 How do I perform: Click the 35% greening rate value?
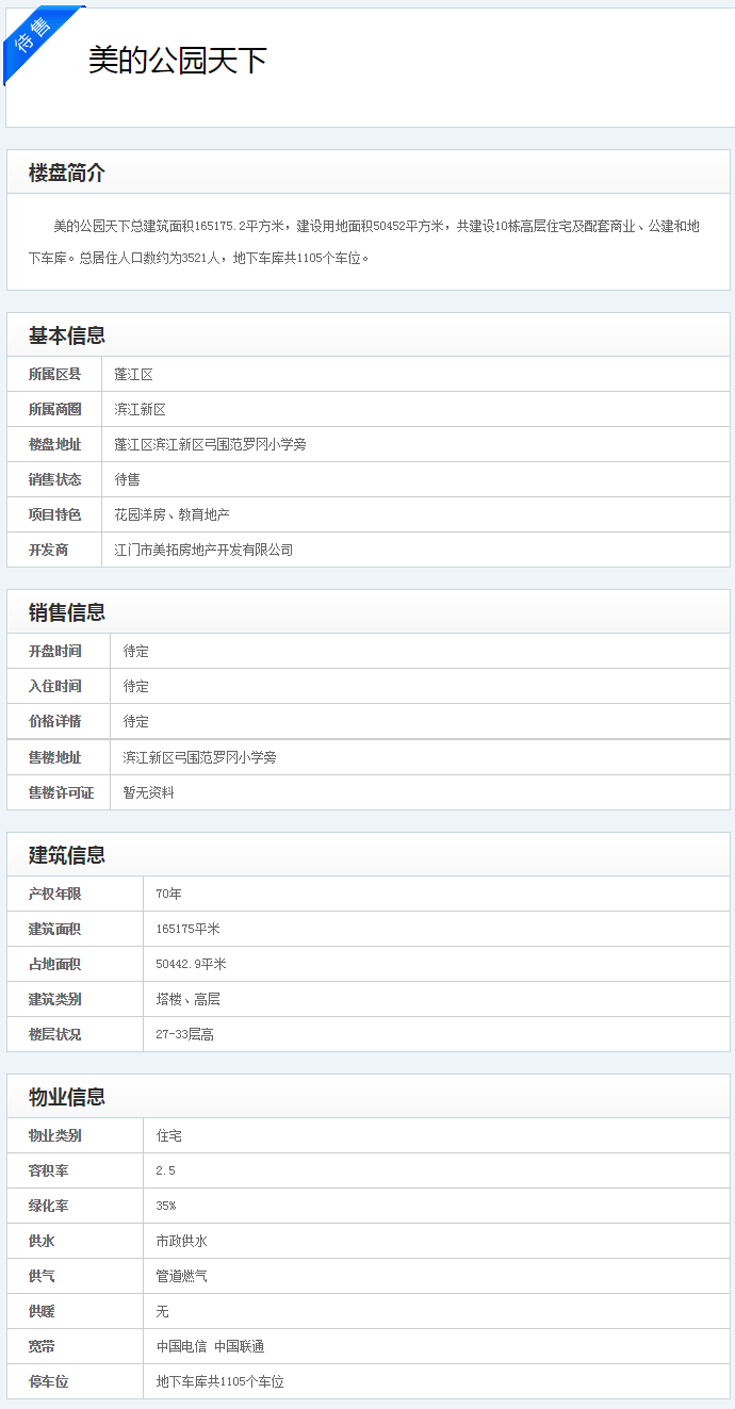[166, 1205]
